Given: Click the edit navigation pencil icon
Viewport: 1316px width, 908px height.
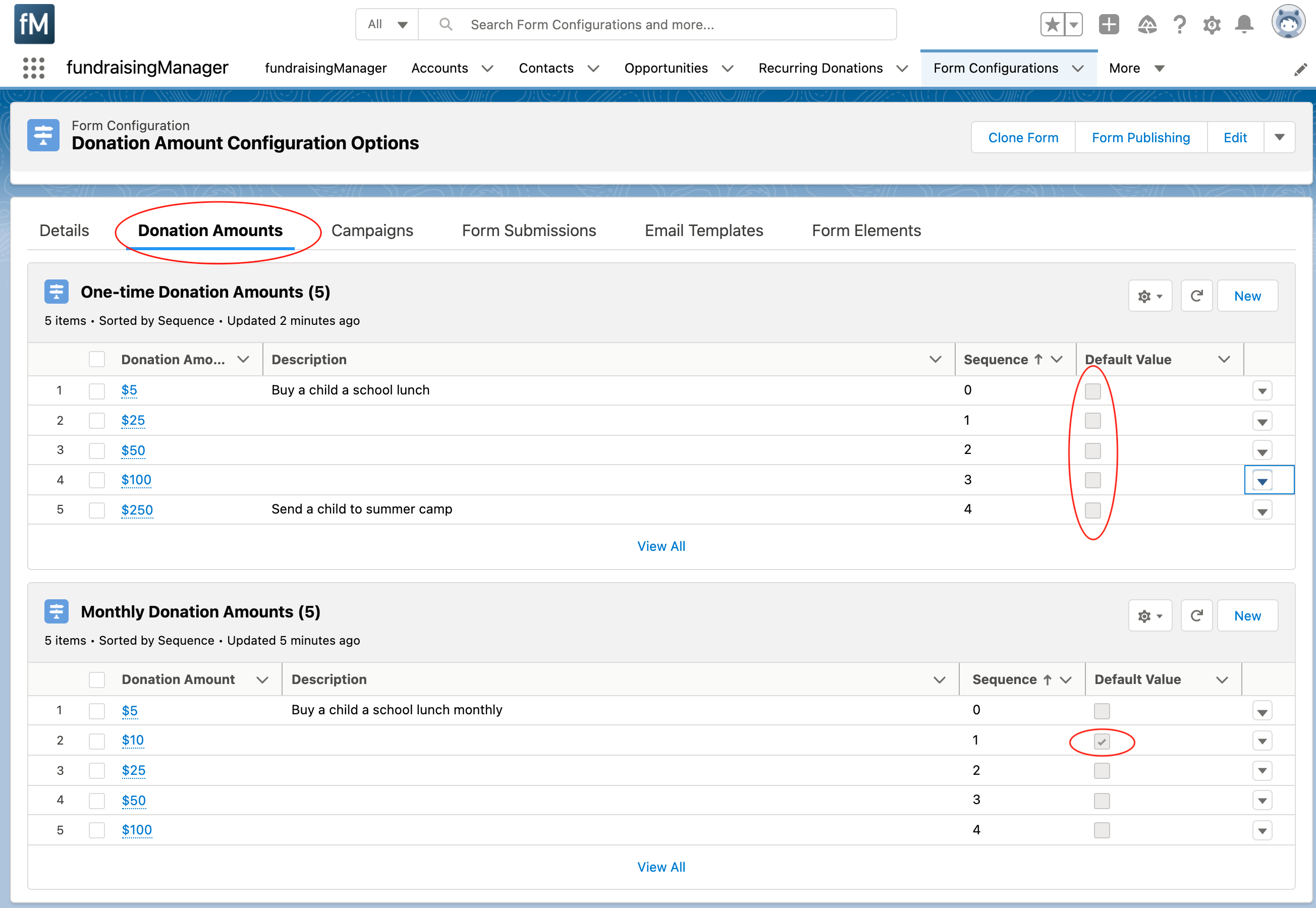Looking at the screenshot, I should coord(1301,69).
